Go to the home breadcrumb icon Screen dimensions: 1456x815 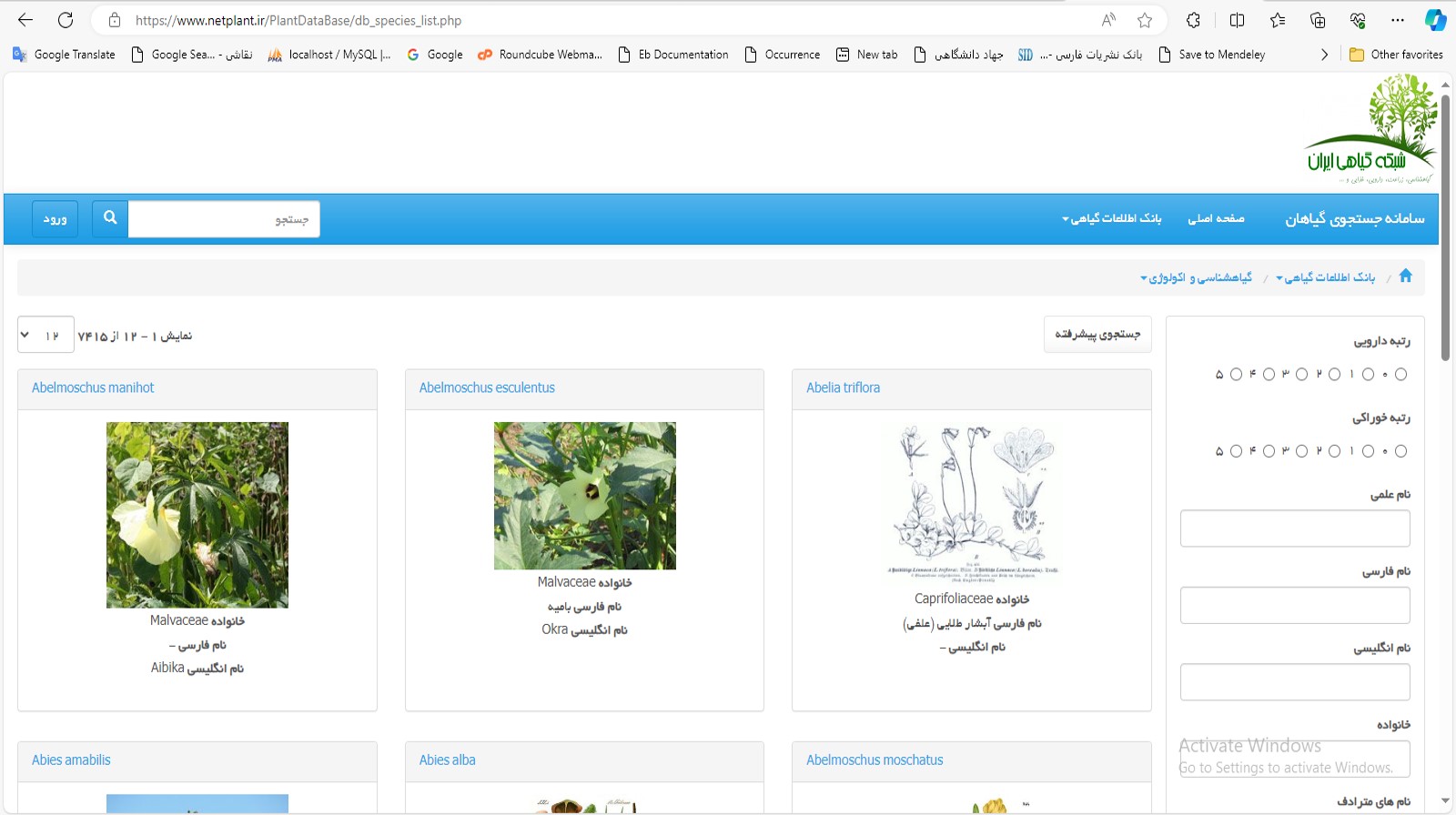pyautogui.click(x=1405, y=276)
